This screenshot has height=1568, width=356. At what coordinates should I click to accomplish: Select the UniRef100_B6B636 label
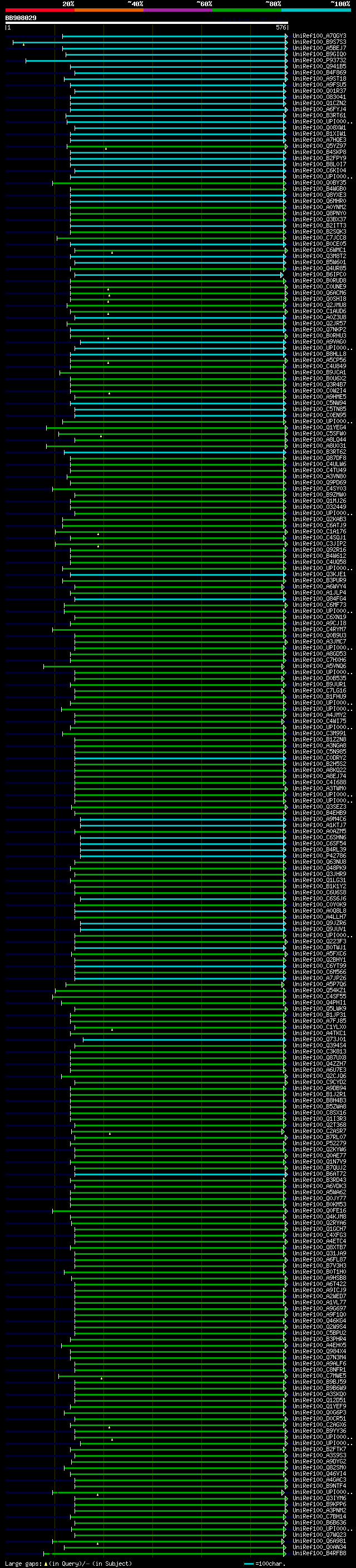(319, 1522)
